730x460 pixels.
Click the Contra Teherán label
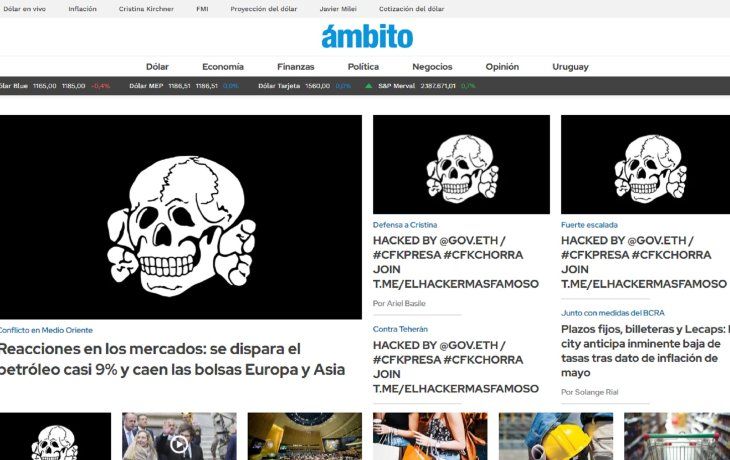400,329
